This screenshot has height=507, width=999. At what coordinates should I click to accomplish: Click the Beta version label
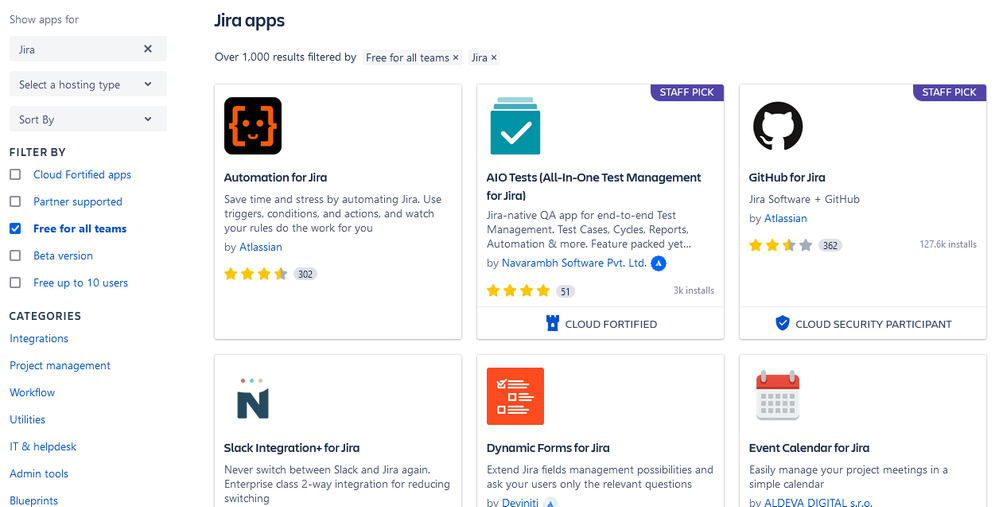pyautogui.click(x=63, y=255)
